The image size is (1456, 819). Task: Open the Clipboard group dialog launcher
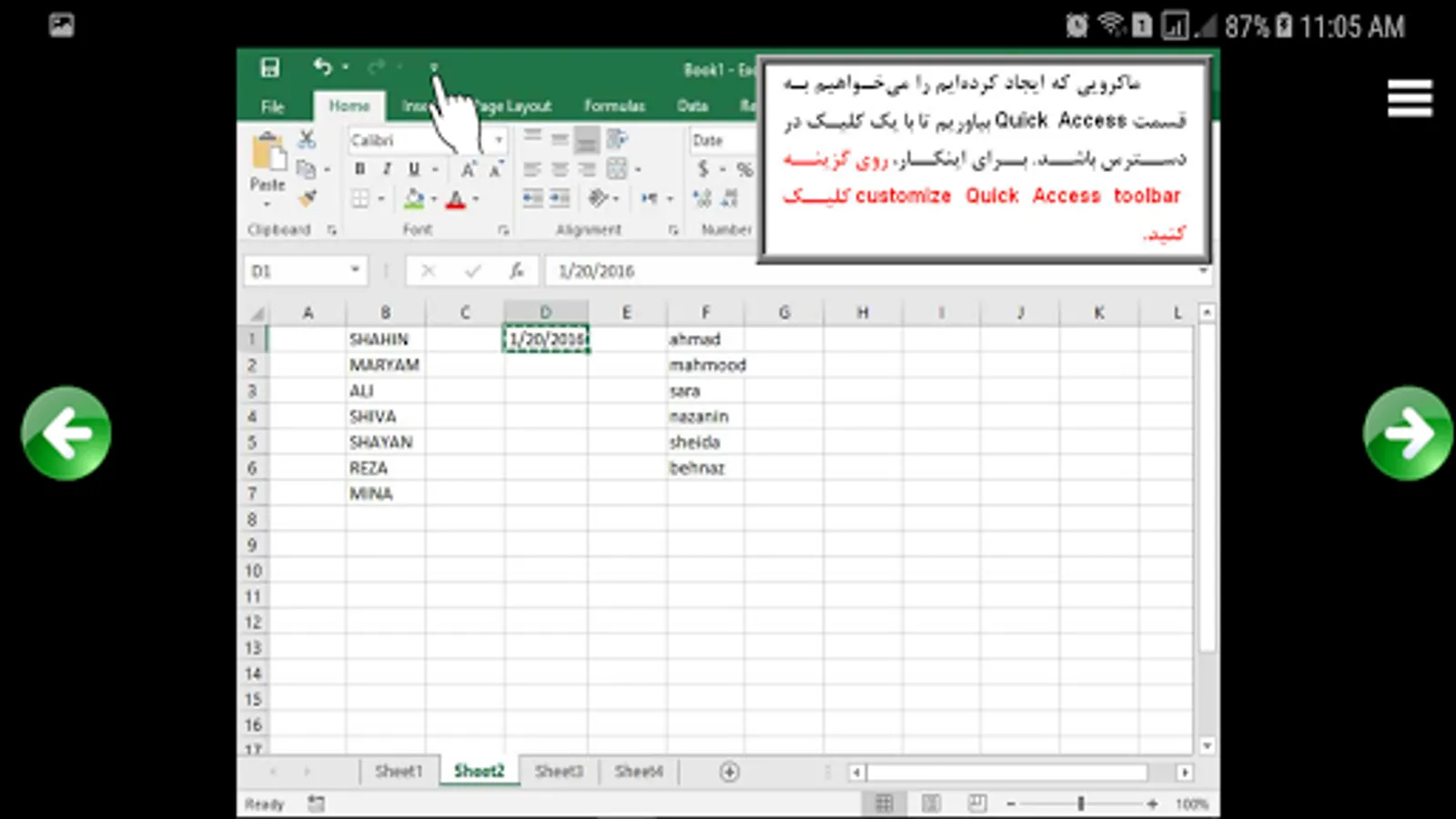coord(331,230)
